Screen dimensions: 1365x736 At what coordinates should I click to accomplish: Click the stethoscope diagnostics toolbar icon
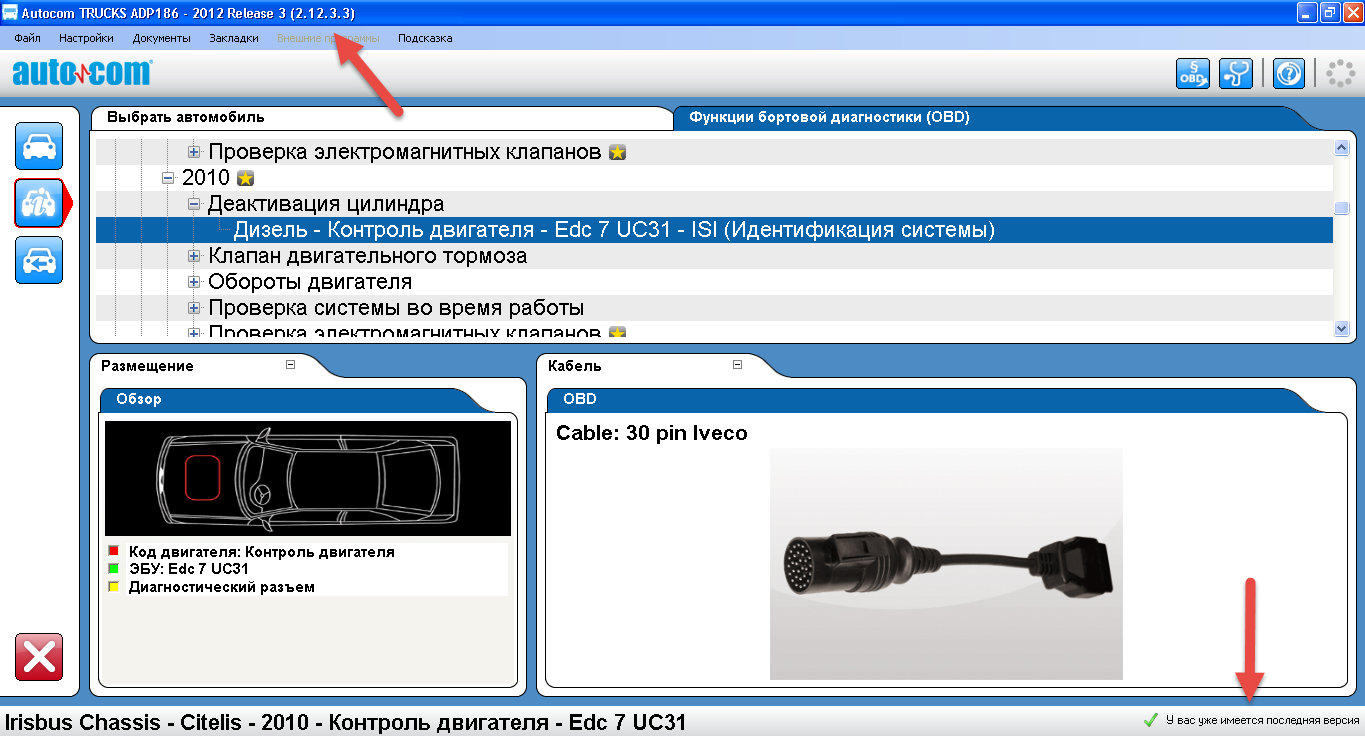tap(1236, 74)
